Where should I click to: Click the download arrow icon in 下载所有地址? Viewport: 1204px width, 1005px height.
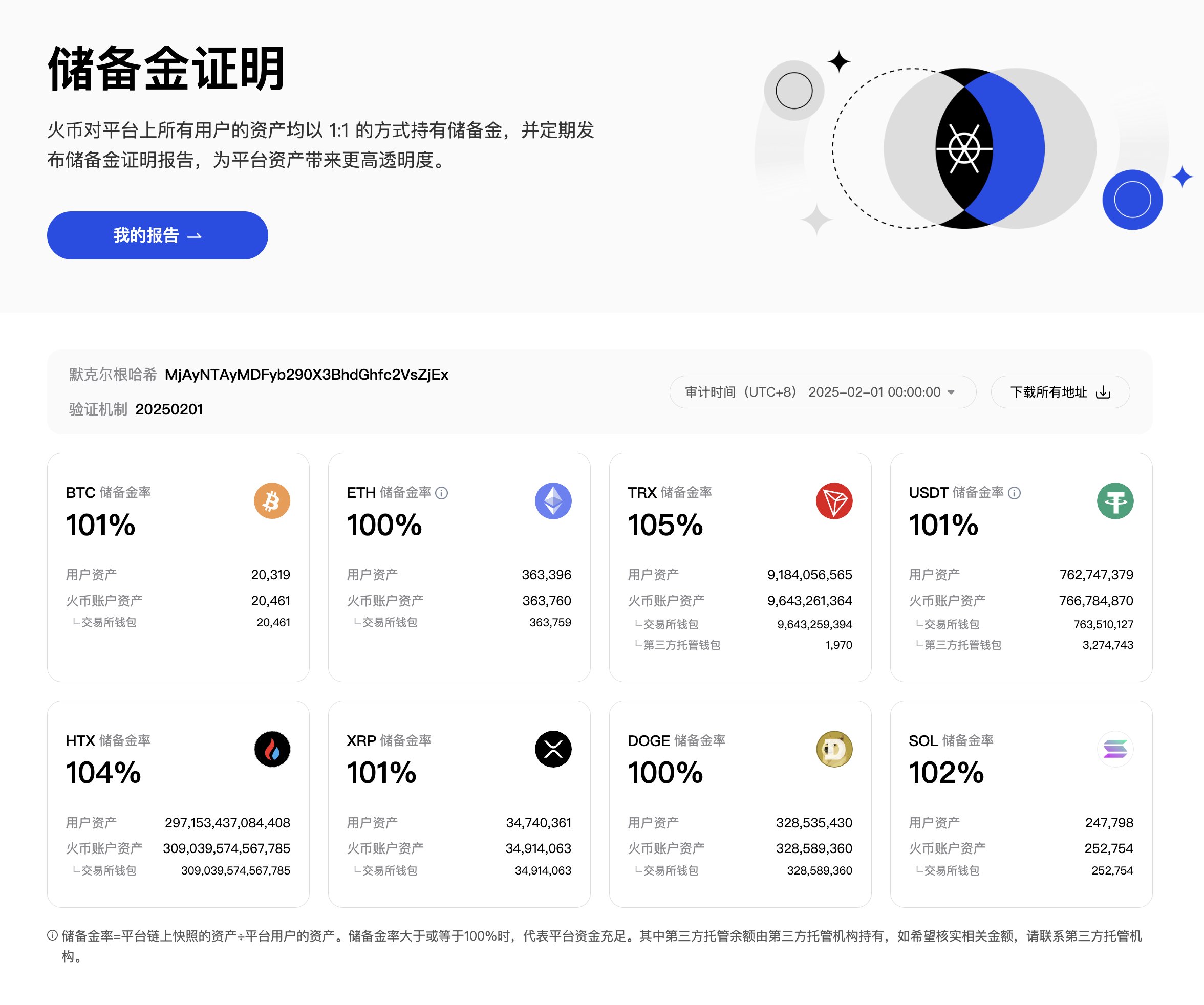[x=1103, y=392]
